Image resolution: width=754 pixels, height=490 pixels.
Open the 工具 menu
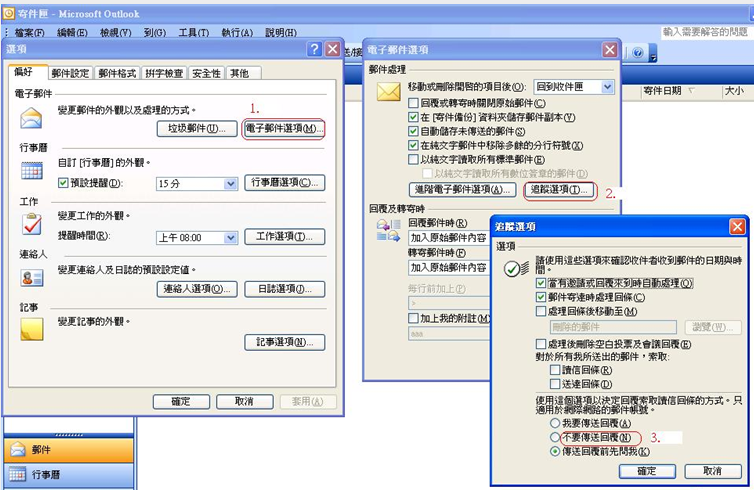pyautogui.click(x=194, y=32)
